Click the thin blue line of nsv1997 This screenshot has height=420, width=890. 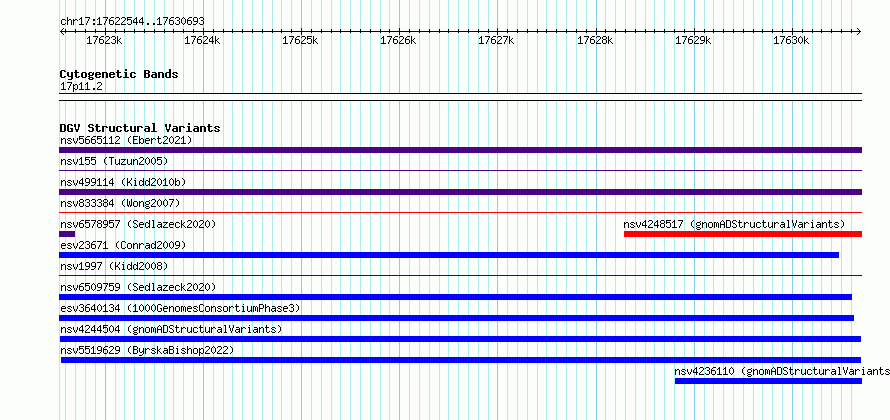(x=460, y=275)
